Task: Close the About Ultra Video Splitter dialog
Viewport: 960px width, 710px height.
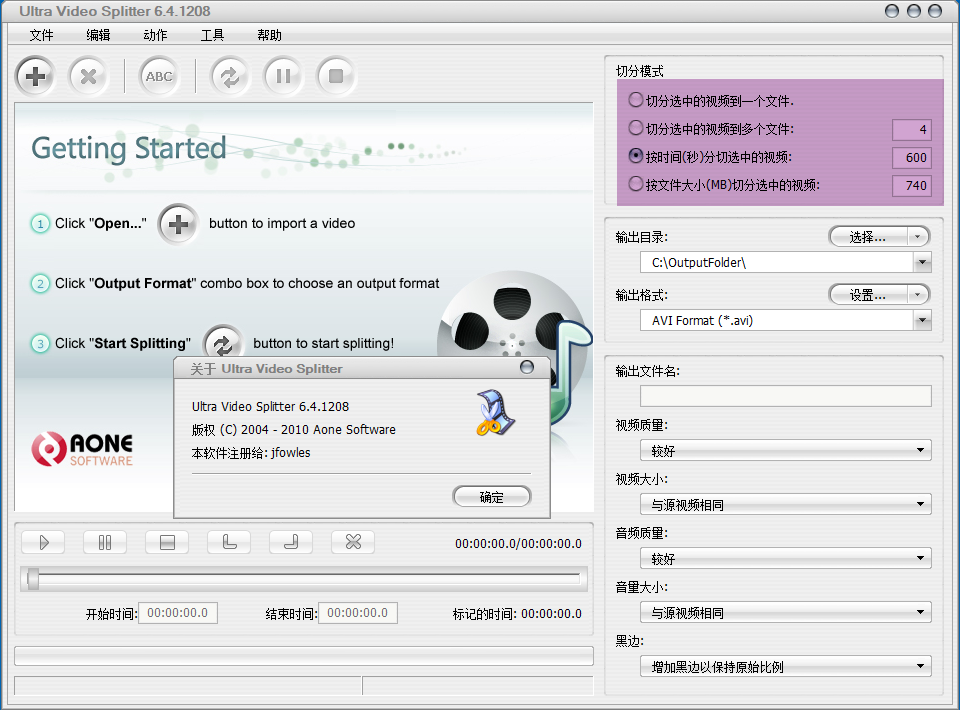Action: [x=527, y=367]
